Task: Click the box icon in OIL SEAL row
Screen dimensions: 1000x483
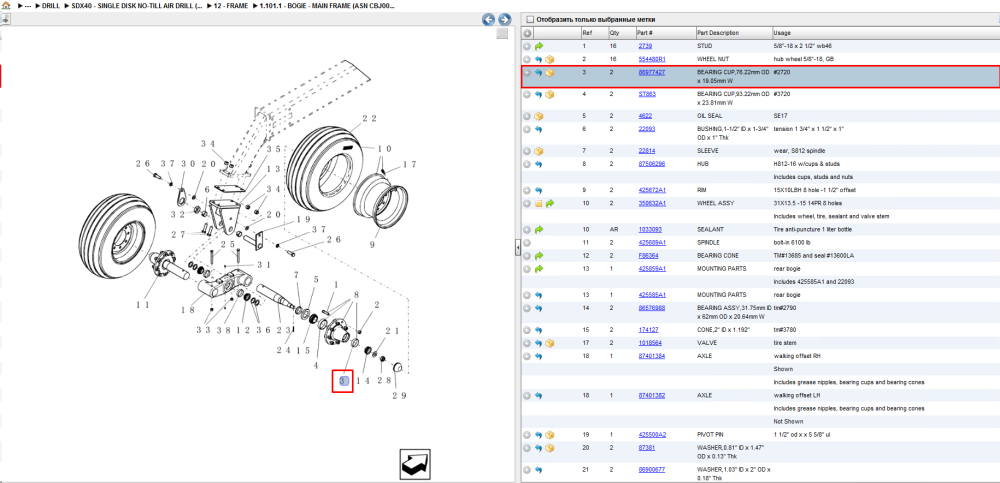Action: 539,116
